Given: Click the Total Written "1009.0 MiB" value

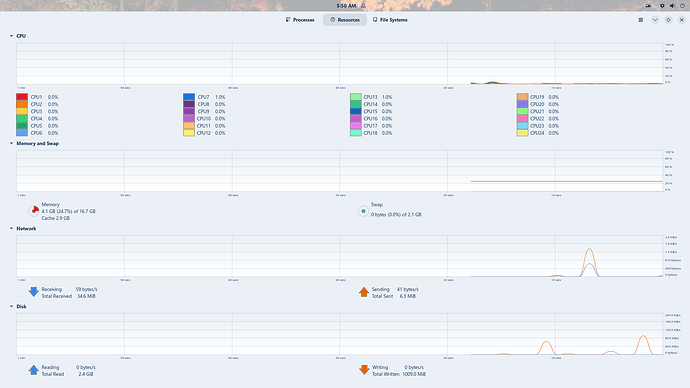Looking at the screenshot, I should click(414, 374).
